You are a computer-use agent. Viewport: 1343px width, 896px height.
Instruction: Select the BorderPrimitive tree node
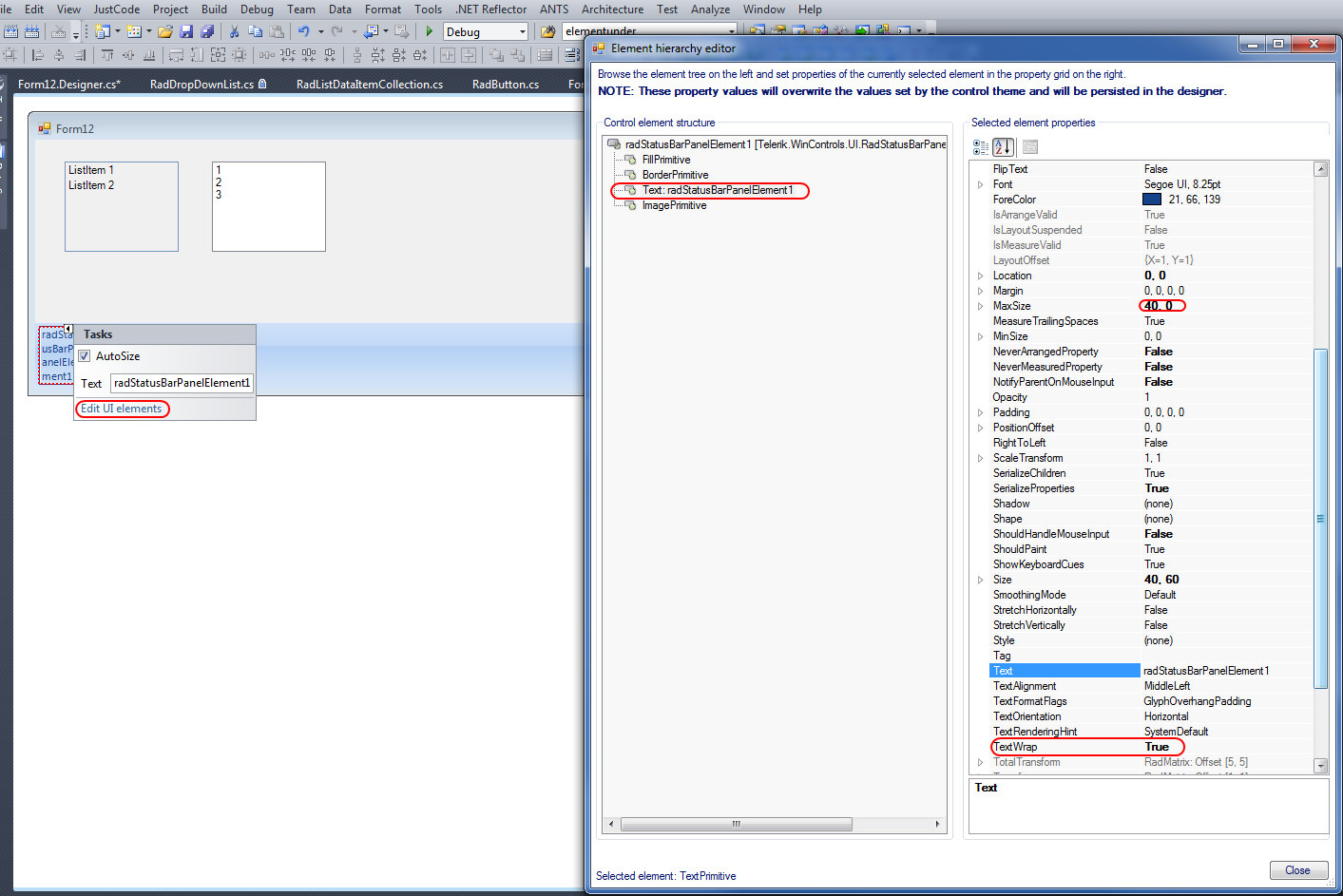tap(676, 175)
